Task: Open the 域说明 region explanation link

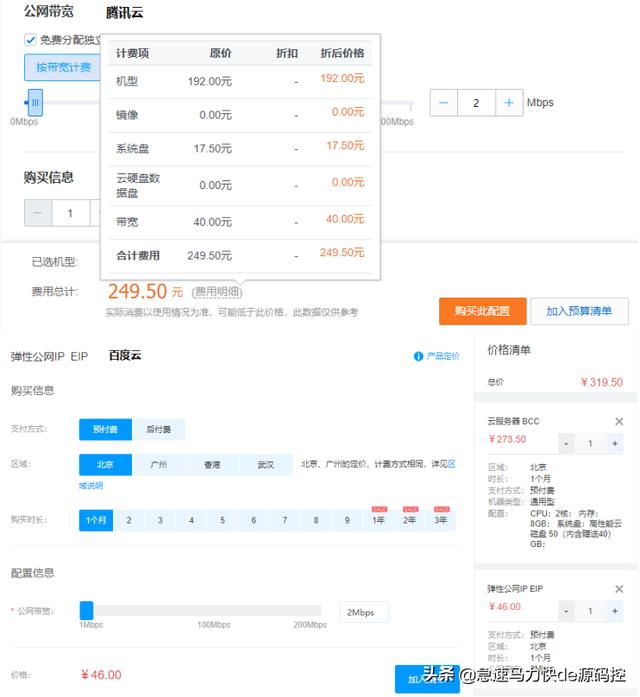Action: coord(91,485)
